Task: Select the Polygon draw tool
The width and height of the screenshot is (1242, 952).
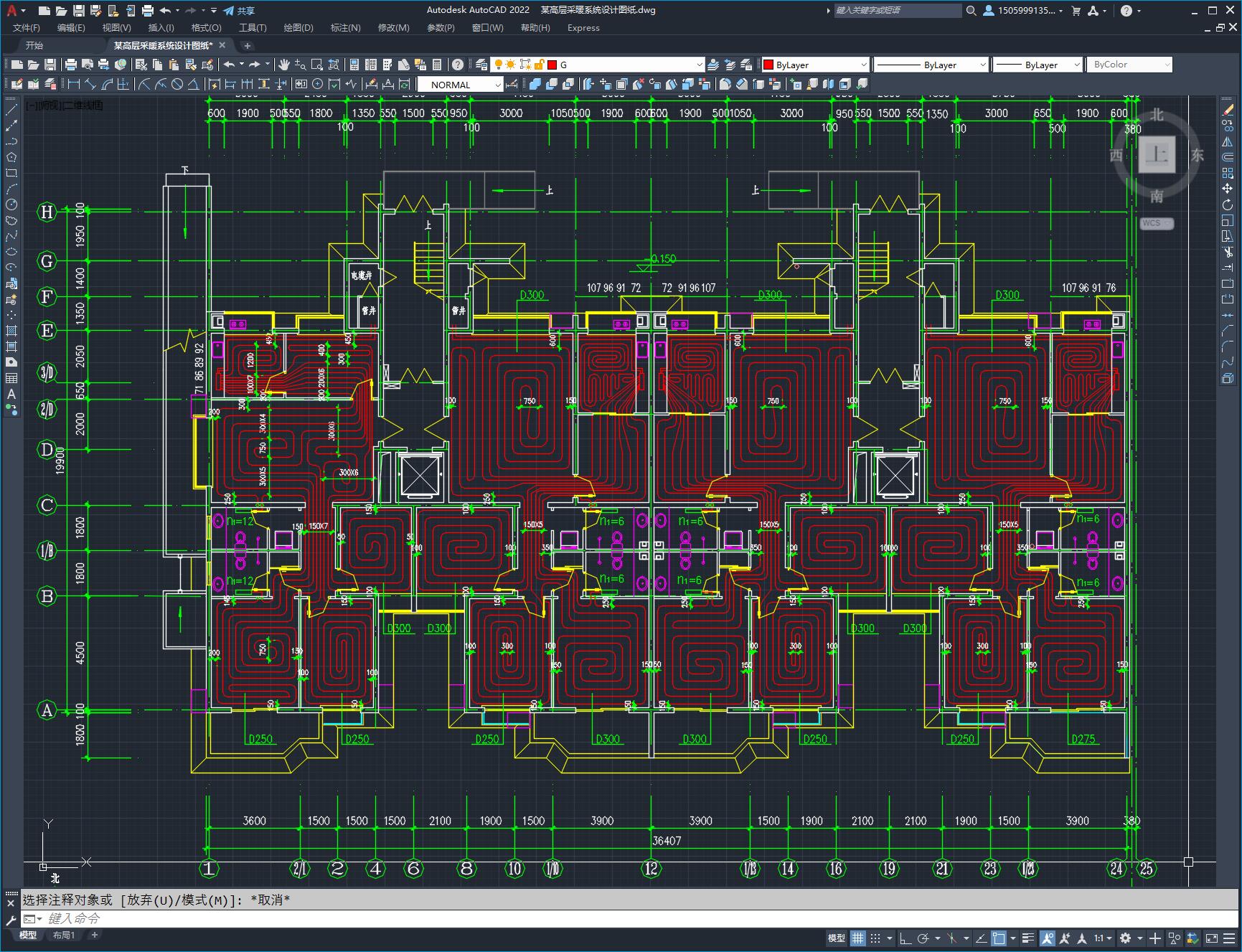Action: [11, 157]
